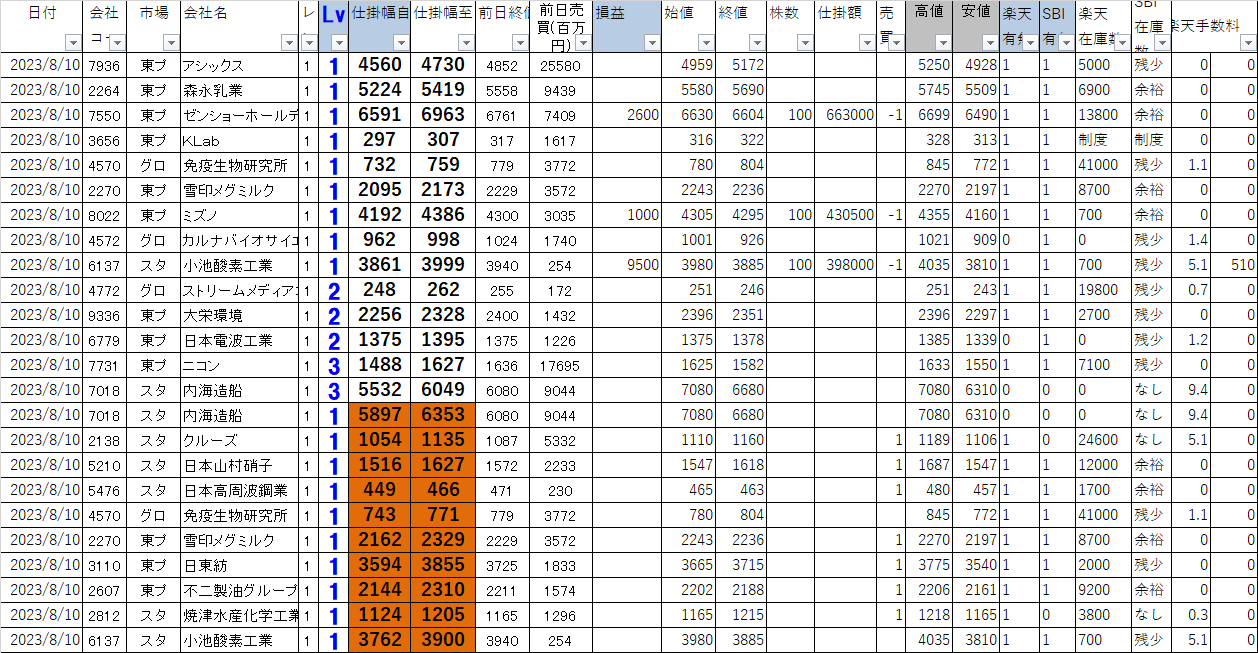1258x653 pixels.
Task: Open the 損益 column filter dropdown
Action: point(652,43)
